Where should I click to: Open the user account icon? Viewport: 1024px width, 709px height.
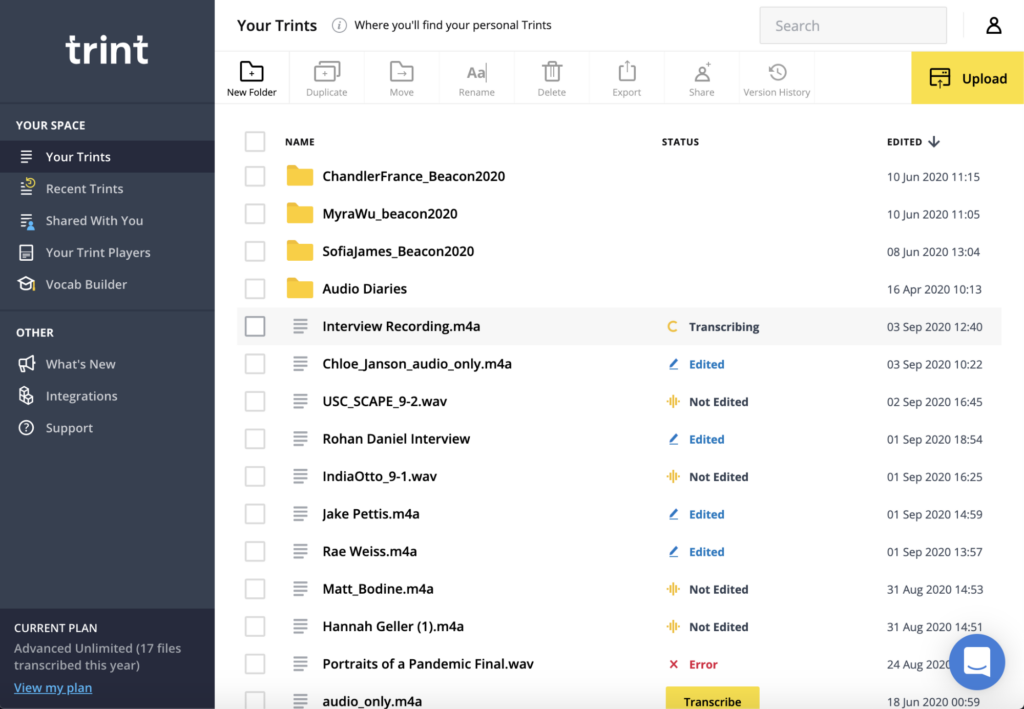[993, 25]
